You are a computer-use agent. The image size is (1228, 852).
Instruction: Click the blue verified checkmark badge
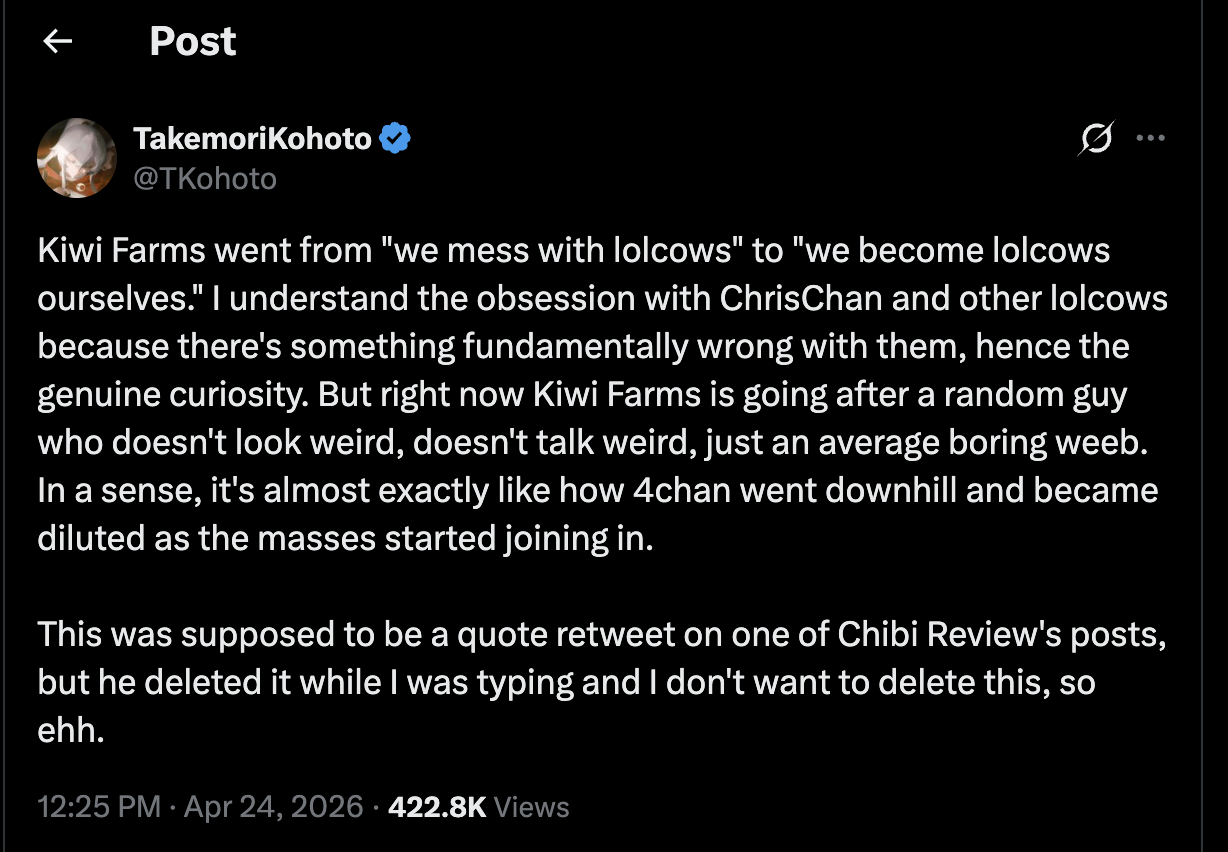coord(396,139)
